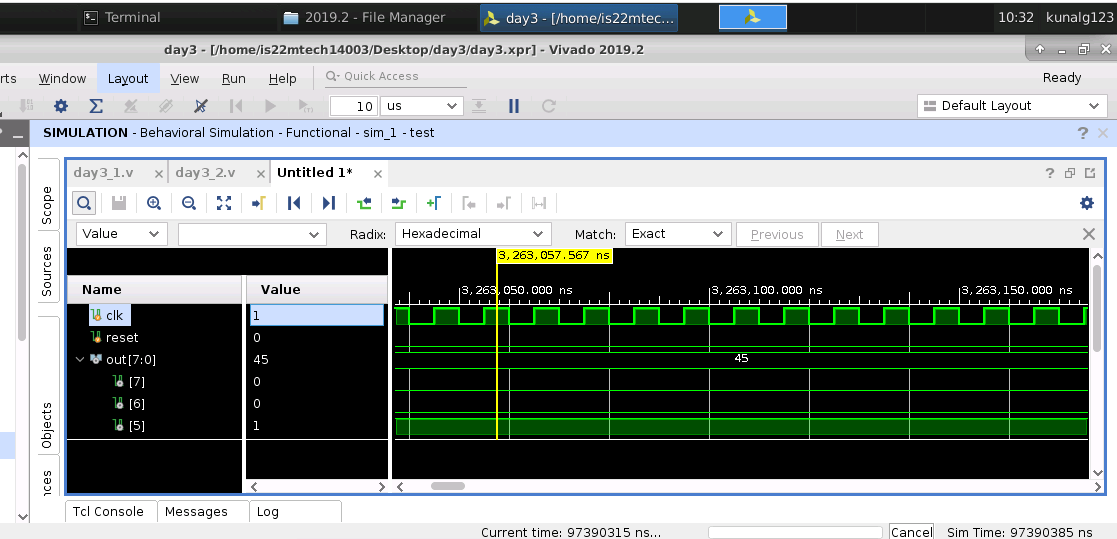Pause the running simulation
Image resolution: width=1117 pixels, height=539 pixels.
(x=514, y=106)
